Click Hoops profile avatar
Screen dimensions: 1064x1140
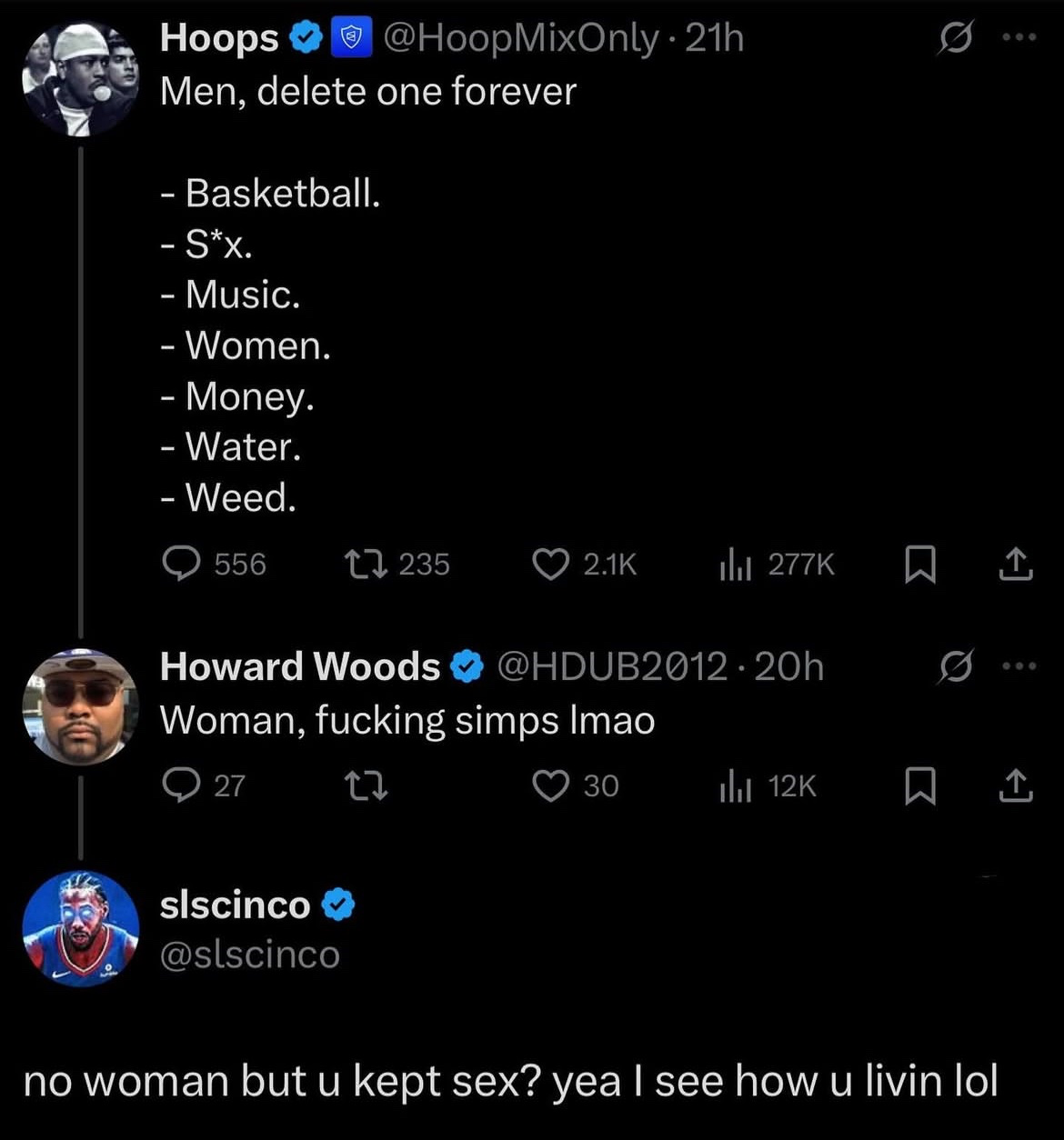pos(81,78)
